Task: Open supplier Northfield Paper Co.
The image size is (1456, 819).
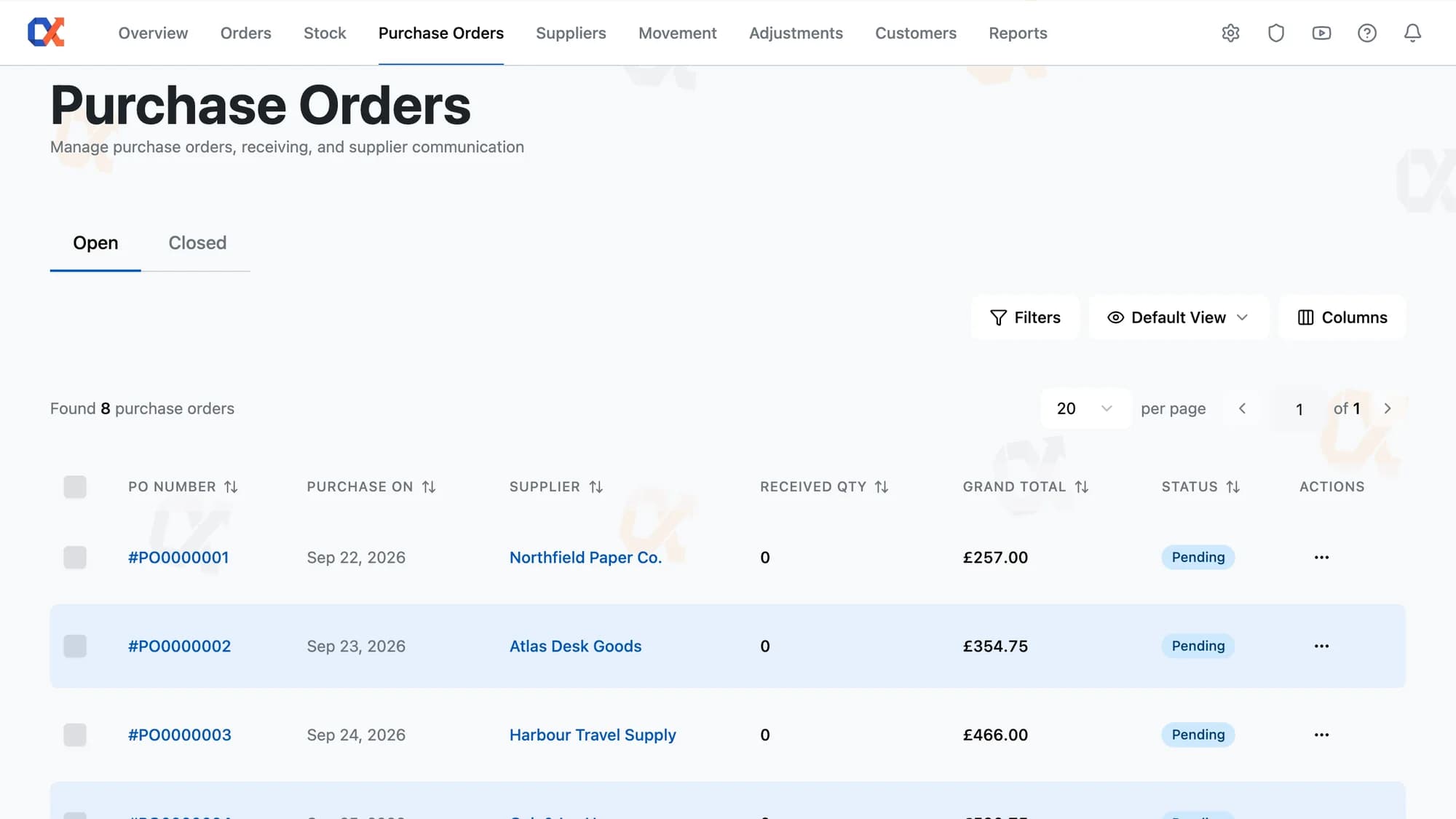Action: point(585,558)
